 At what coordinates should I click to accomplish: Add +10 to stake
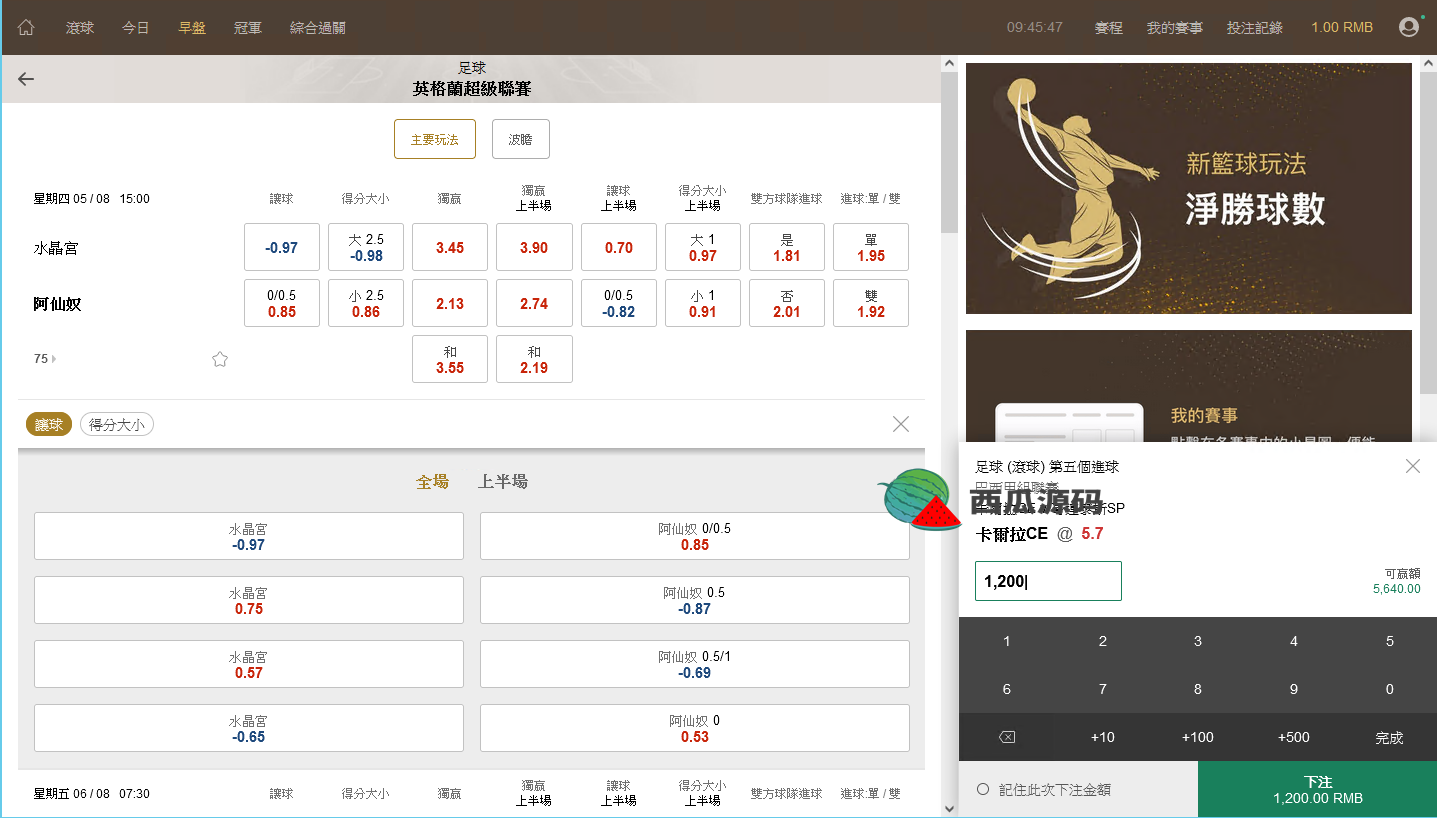pos(1102,737)
